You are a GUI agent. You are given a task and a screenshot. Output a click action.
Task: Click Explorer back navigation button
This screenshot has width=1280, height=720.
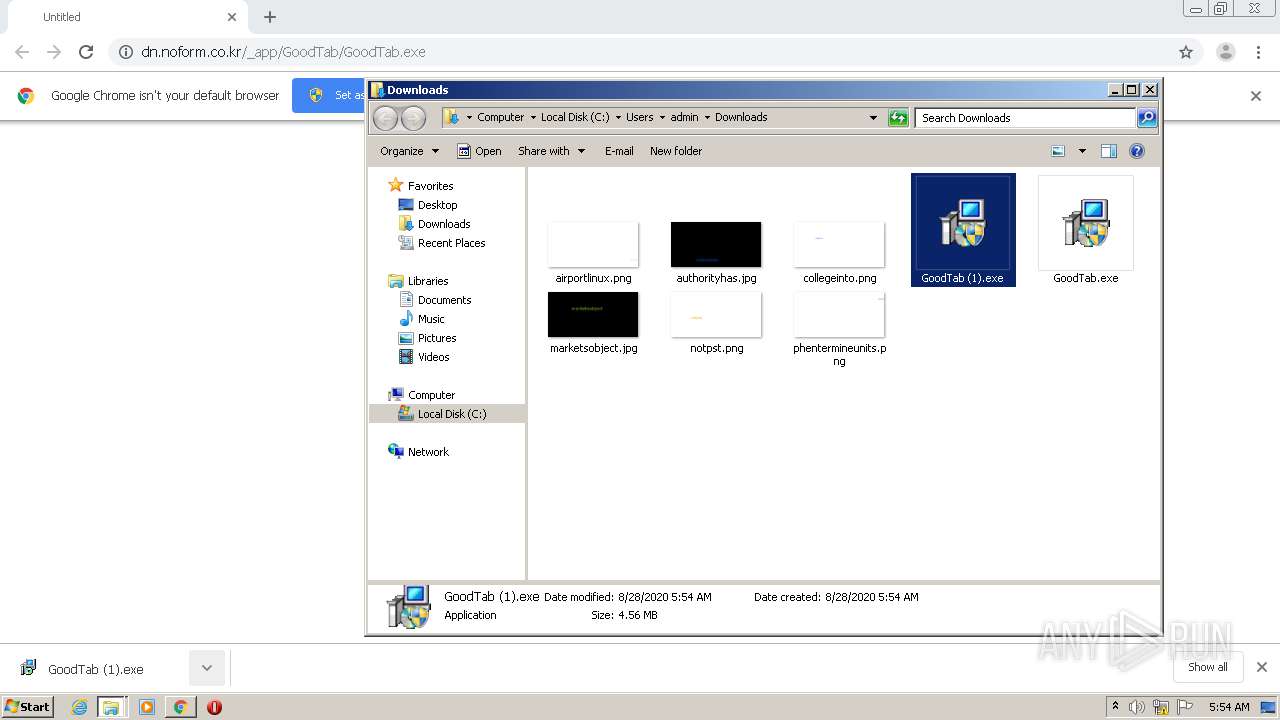385,118
